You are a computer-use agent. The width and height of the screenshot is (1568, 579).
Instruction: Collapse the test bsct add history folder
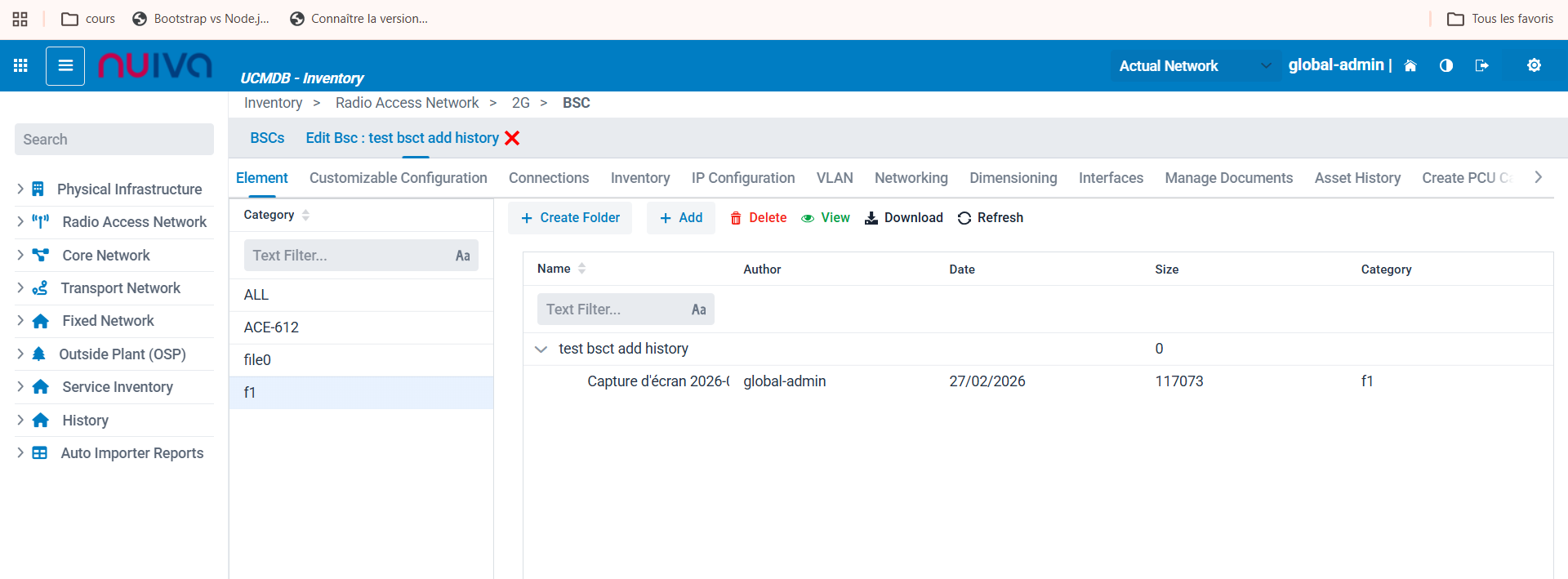(541, 350)
